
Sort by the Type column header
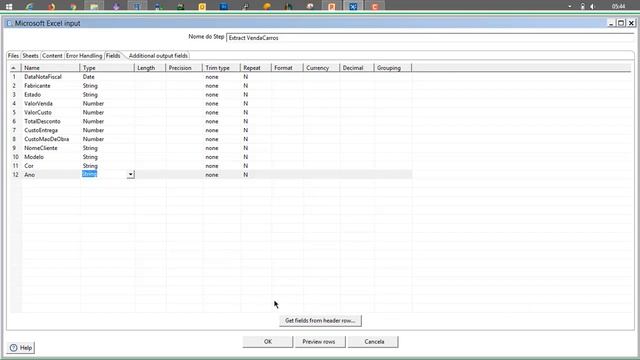[107, 68]
